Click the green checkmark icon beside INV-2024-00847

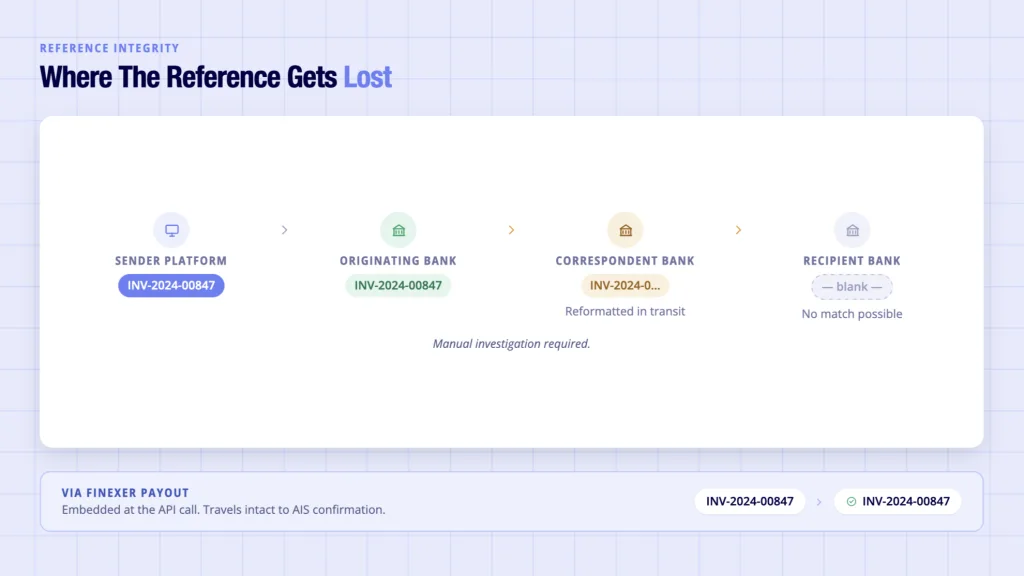click(851, 502)
